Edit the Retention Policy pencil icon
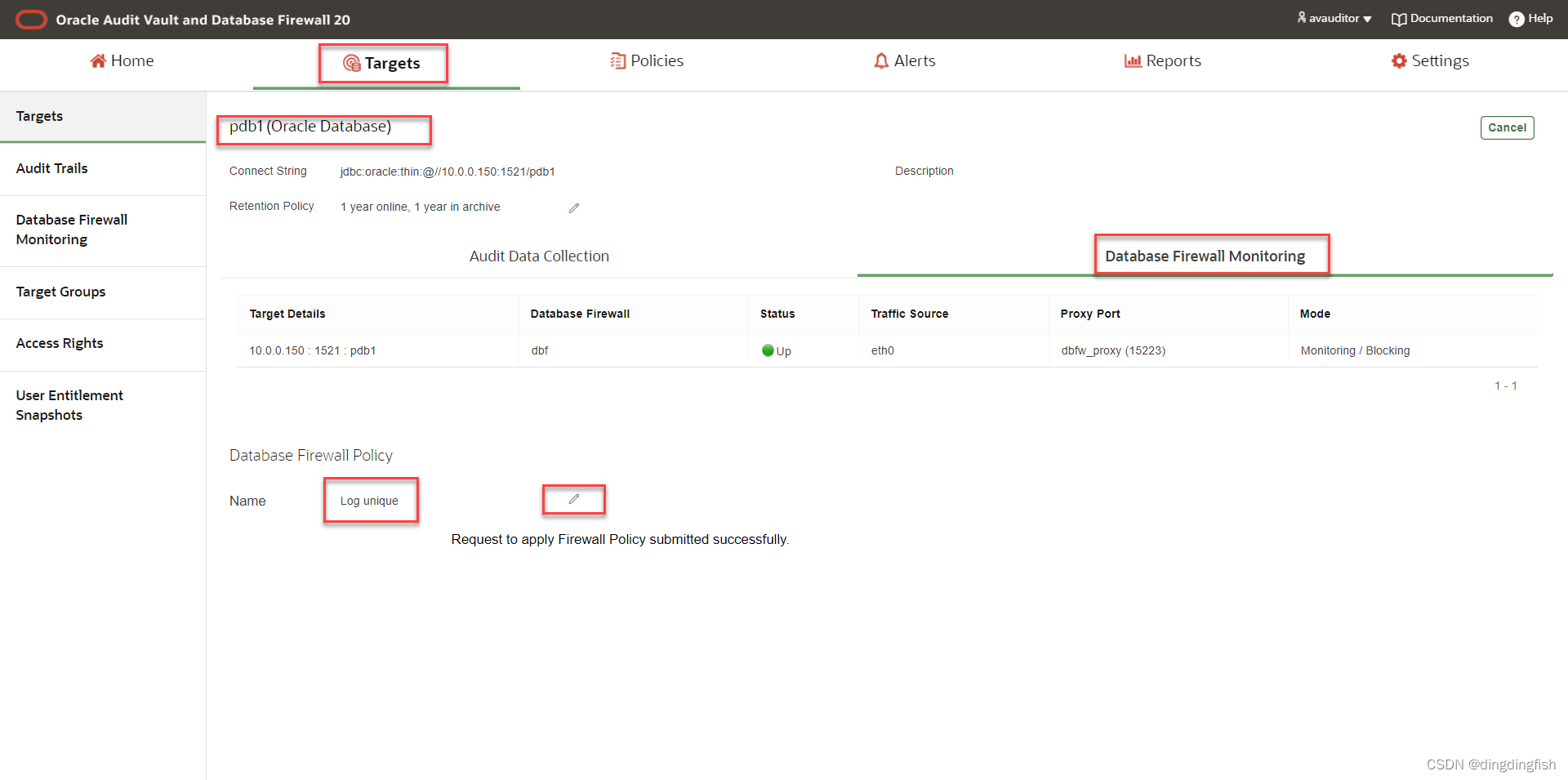The image size is (1568, 780). (x=574, y=208)
